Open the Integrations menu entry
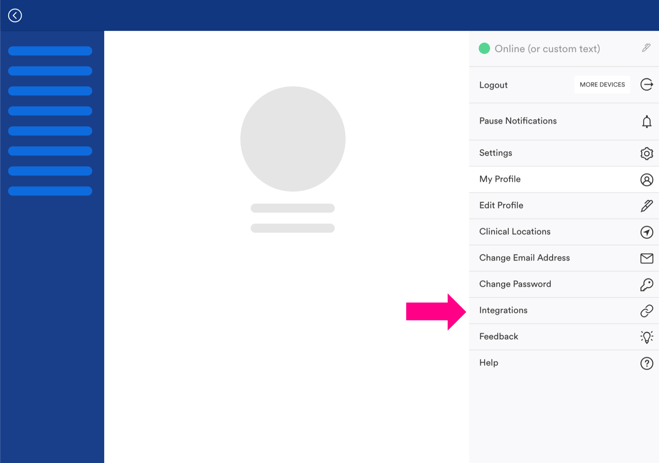 pos(564,310)
